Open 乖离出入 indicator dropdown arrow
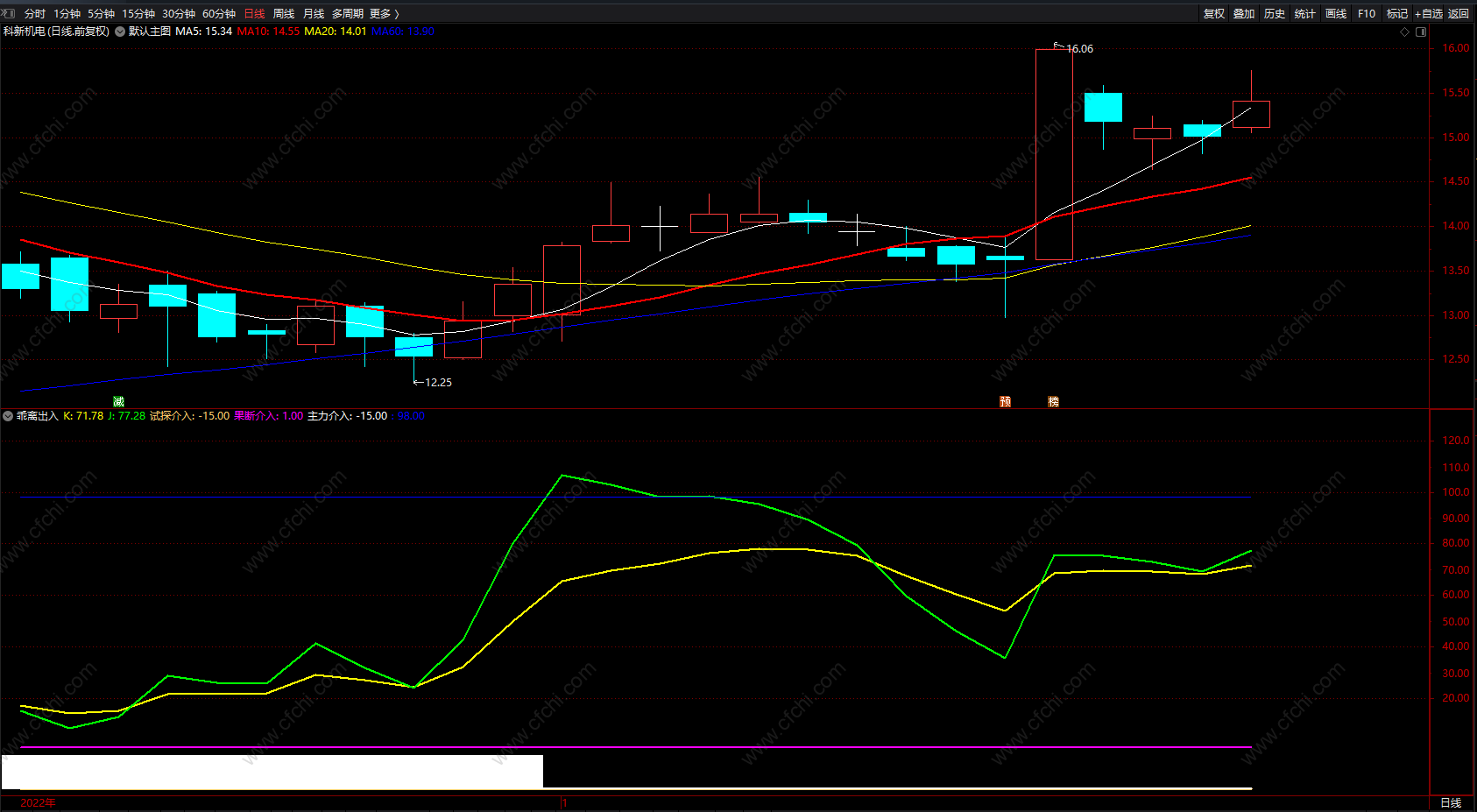The image size is (1477, 812). (8, 416)
